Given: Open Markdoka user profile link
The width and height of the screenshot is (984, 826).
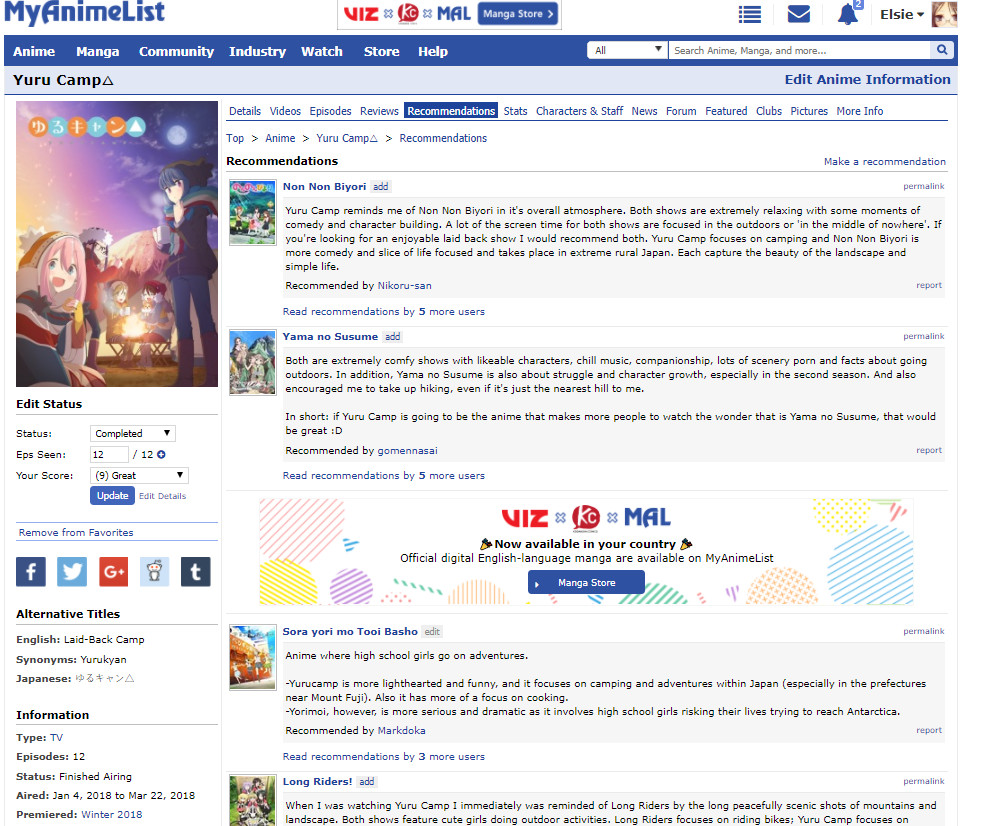Looking at the screenshot, I should coord(401,731).
